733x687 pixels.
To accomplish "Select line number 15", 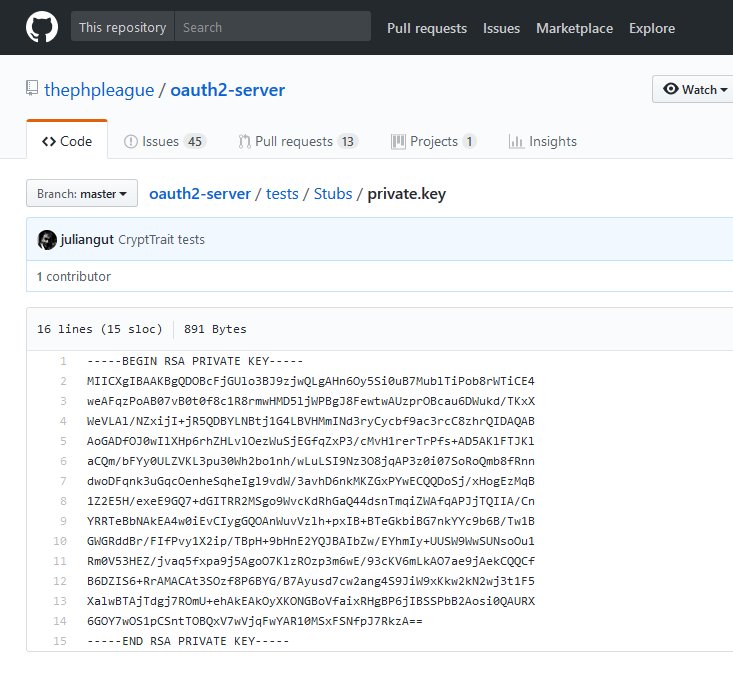I will (60, 641).
